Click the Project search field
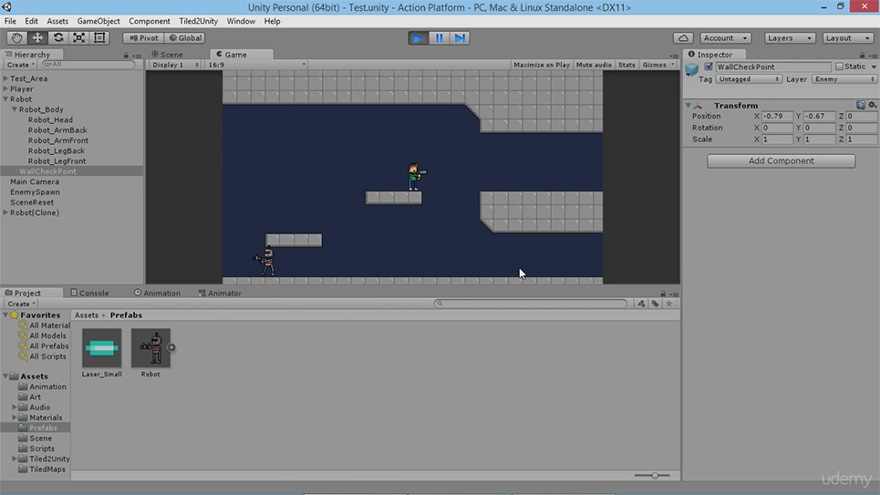The width and height of the screenshot is (880, 495). coord(530,304)
